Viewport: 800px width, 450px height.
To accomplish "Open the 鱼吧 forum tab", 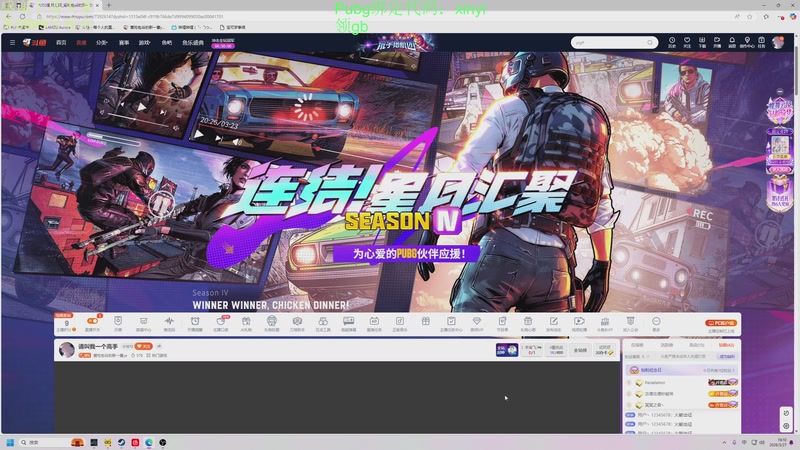I will 167,43.
